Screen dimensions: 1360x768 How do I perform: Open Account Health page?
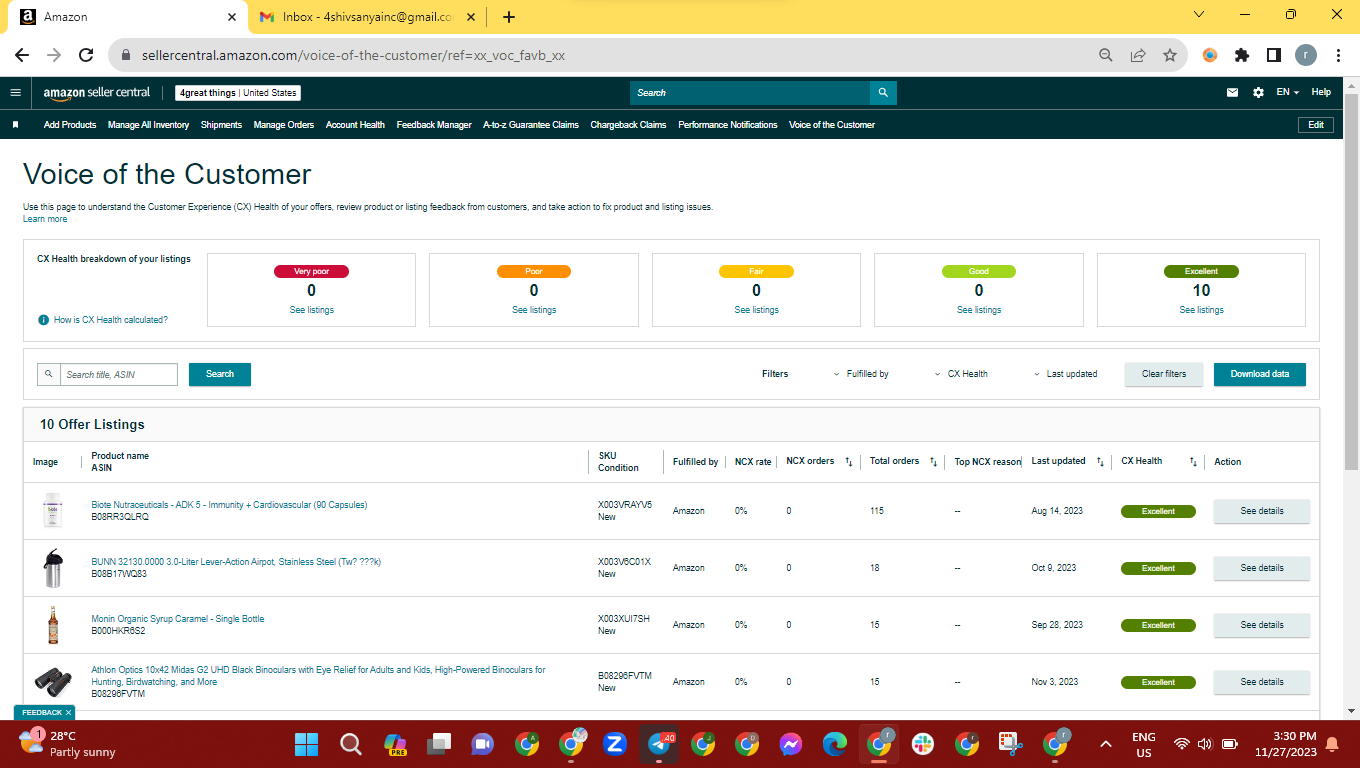(355, 125)
